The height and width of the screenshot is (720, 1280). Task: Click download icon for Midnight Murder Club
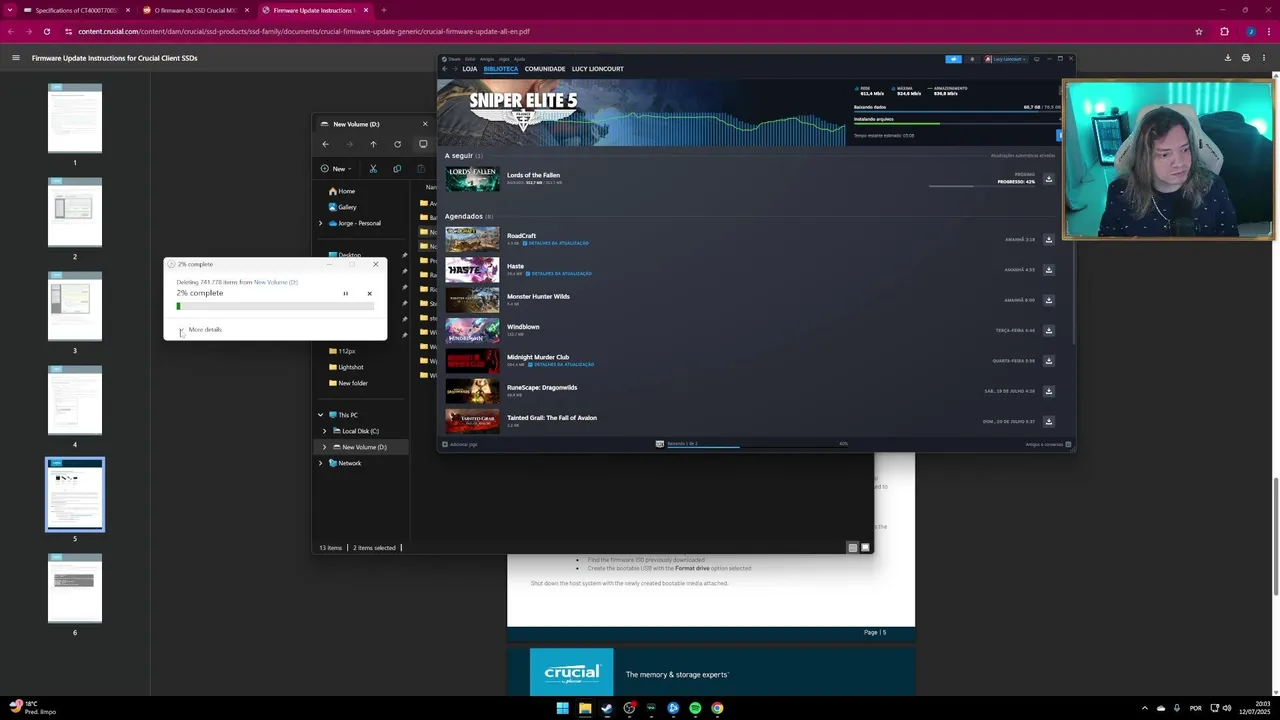[1048, 361]
